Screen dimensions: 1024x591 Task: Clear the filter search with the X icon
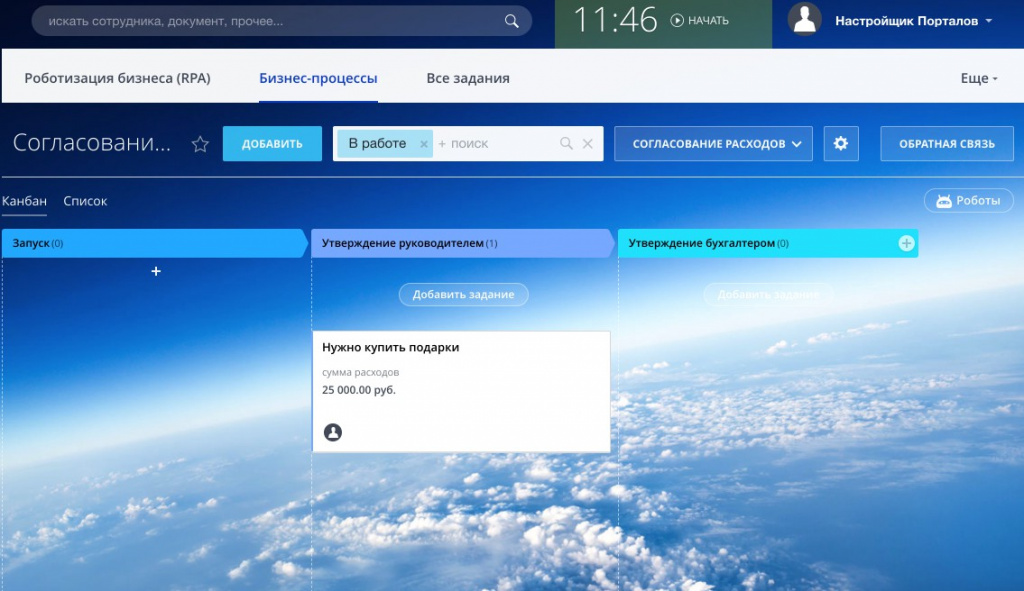pos(588,144)
